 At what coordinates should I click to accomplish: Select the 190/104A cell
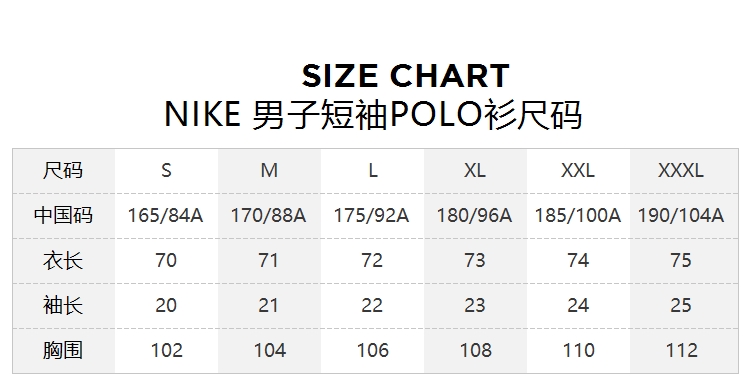click(x=681, y=216)
